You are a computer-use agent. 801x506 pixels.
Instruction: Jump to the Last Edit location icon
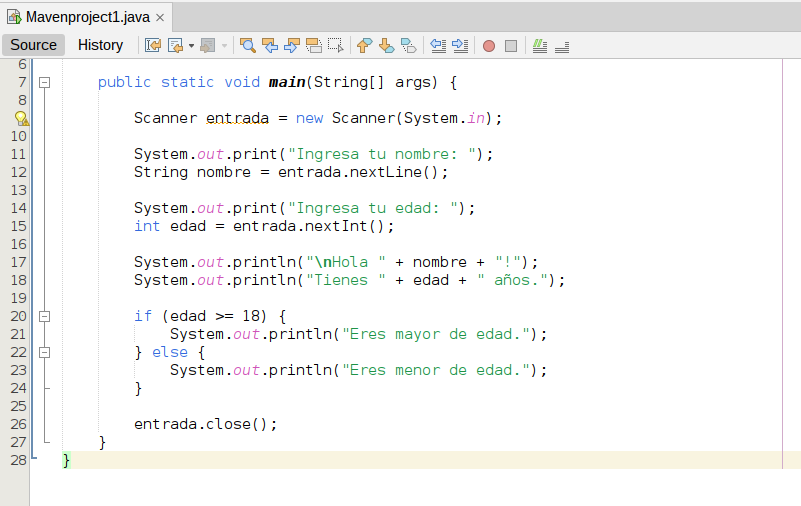[x=153, y=45]
